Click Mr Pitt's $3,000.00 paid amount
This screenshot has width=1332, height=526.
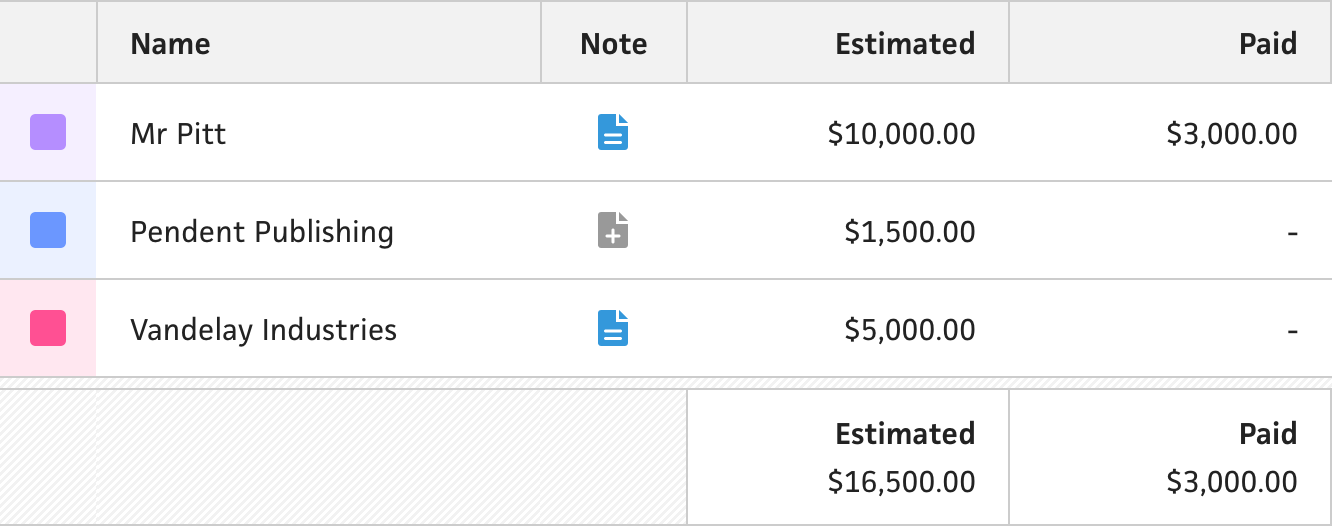coord(1232,134)
